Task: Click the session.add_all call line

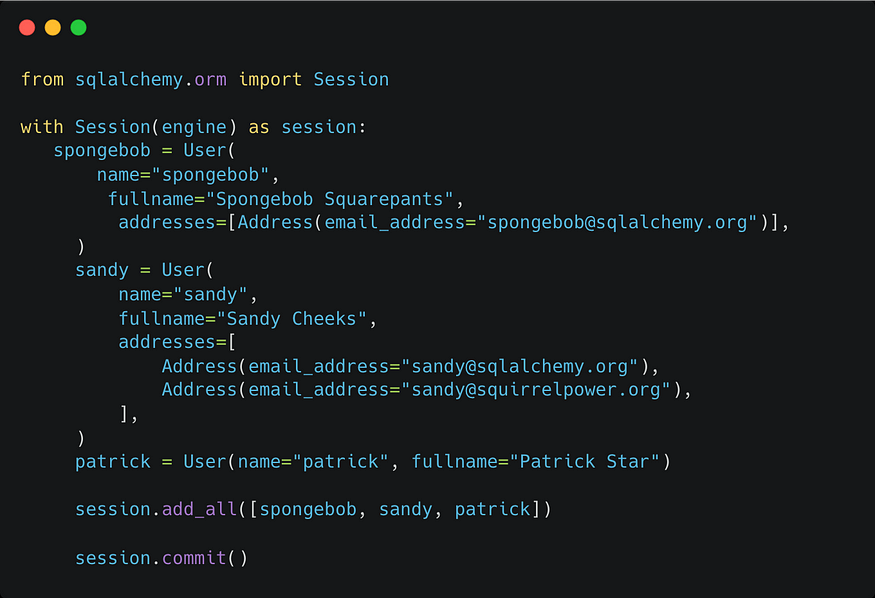Action: [x=313, y=509]
